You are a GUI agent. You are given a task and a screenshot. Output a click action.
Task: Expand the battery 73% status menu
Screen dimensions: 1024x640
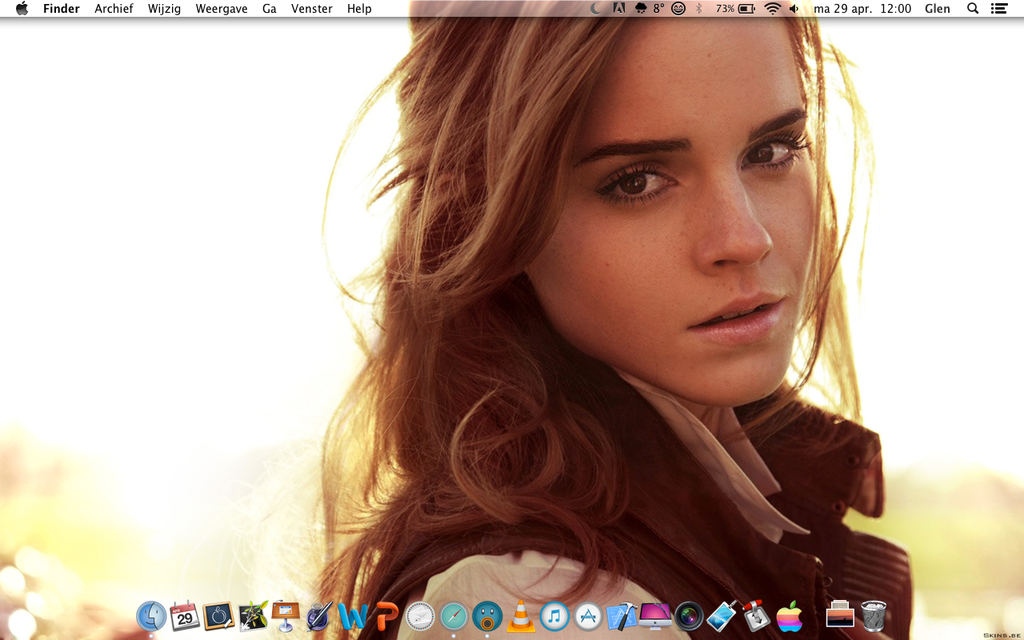click(x=735, y=9)
